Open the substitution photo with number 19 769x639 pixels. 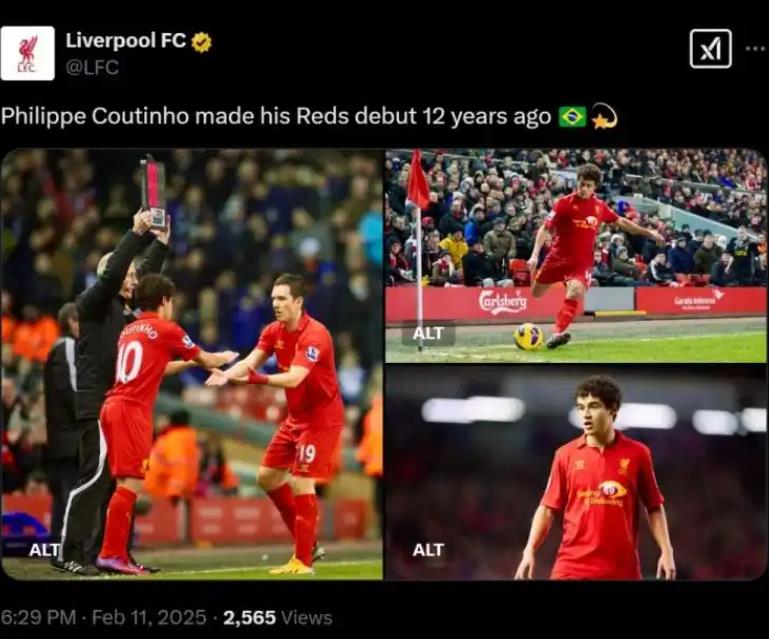[192, 364]
